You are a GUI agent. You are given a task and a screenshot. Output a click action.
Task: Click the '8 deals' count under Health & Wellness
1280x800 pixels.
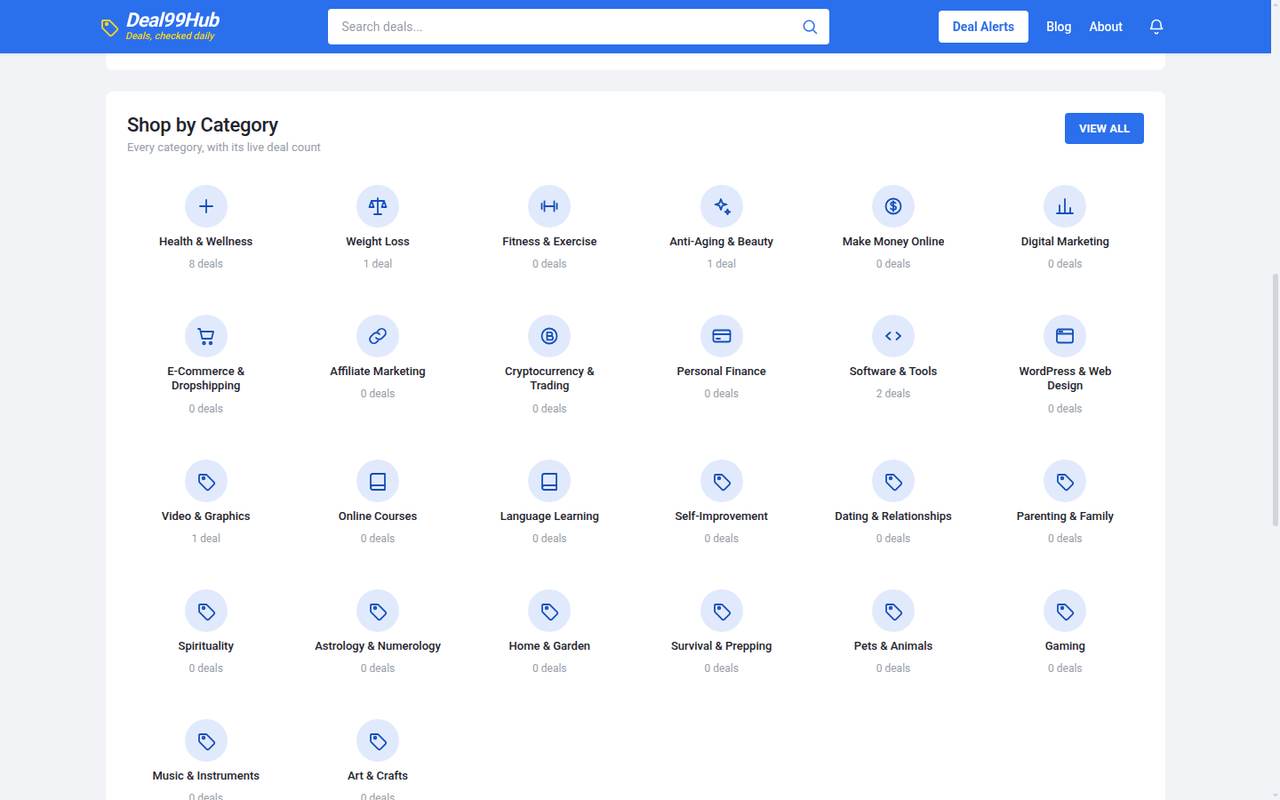[x=206, y=264]
